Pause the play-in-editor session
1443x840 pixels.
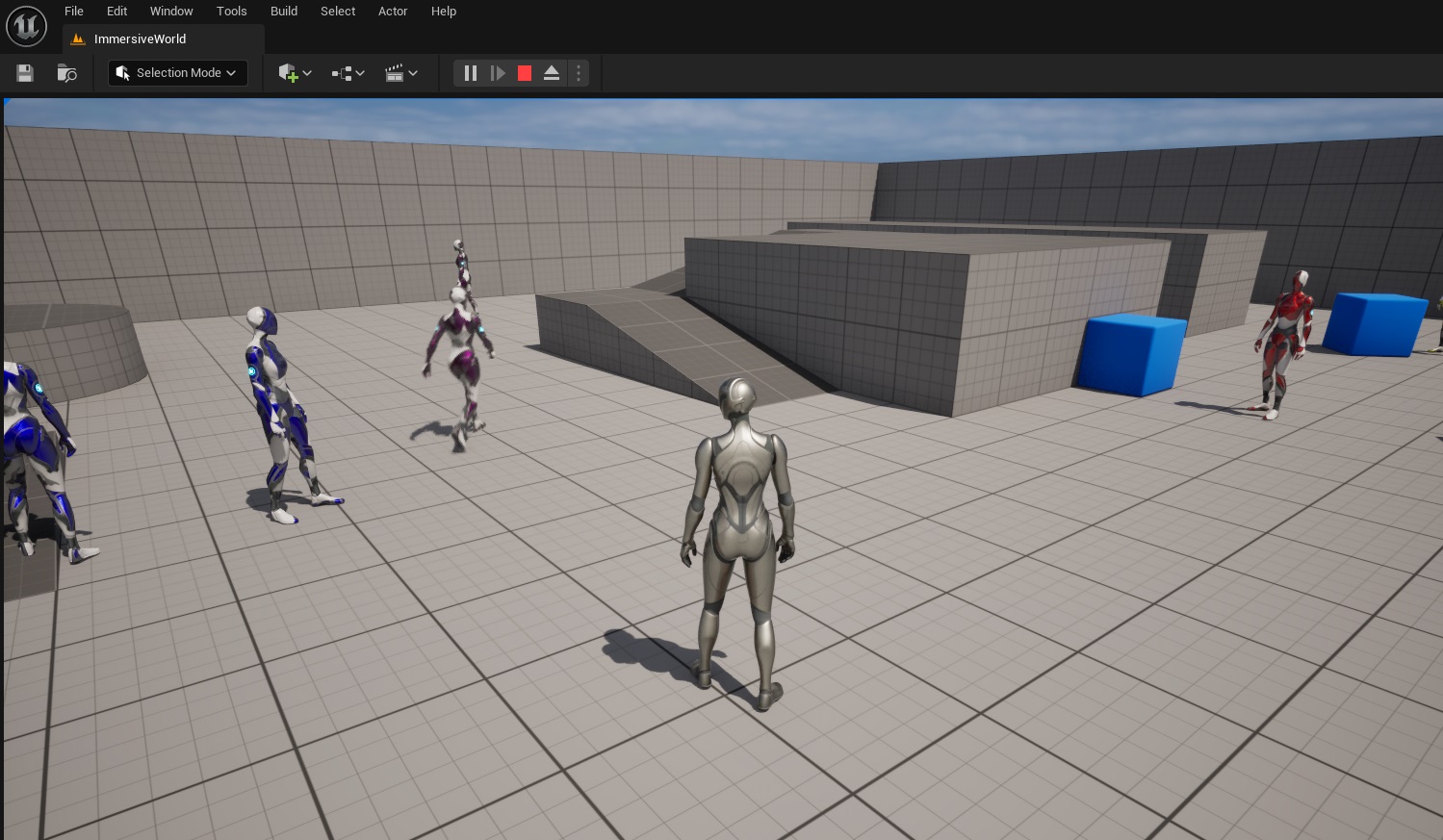(470, 73)
